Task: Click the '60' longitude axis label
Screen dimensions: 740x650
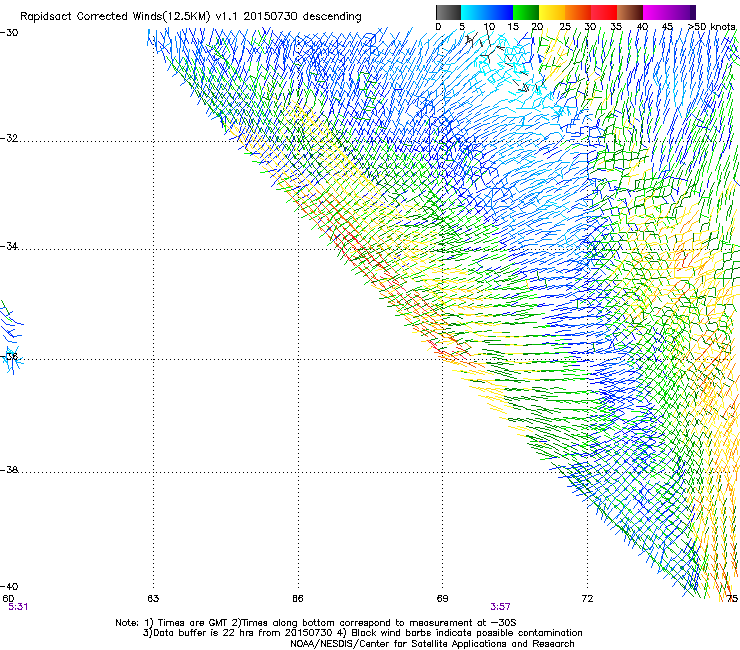Action: pos(8,598)
